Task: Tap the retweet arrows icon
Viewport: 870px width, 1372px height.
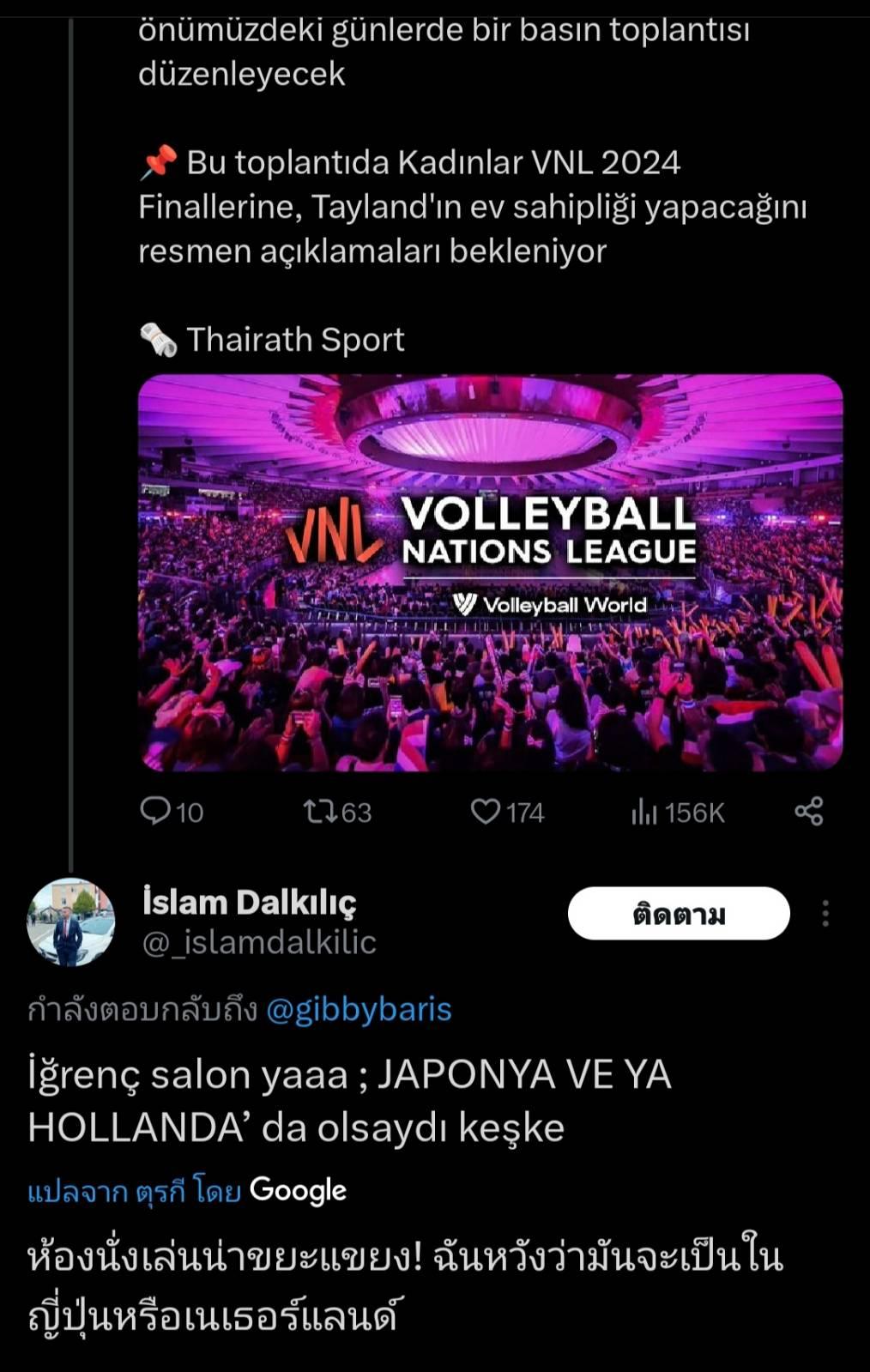Action: coord(321,812)
